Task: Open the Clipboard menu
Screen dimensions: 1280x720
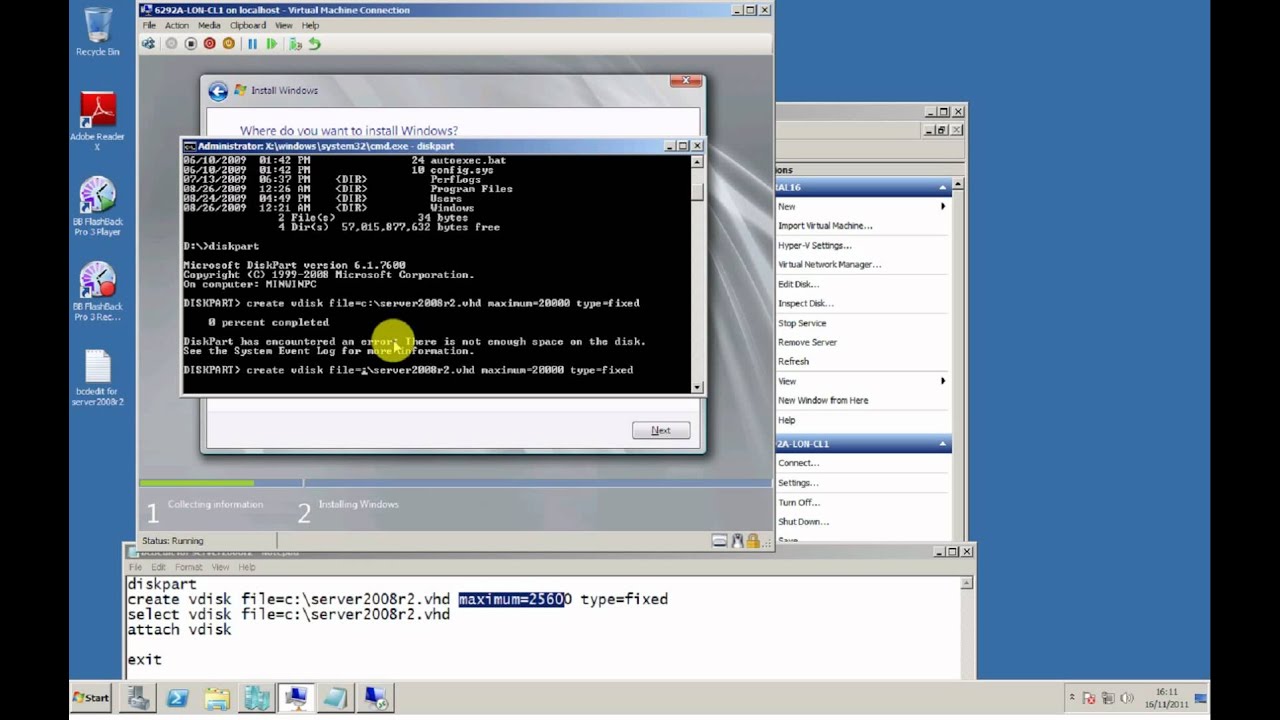Action: 248,25
